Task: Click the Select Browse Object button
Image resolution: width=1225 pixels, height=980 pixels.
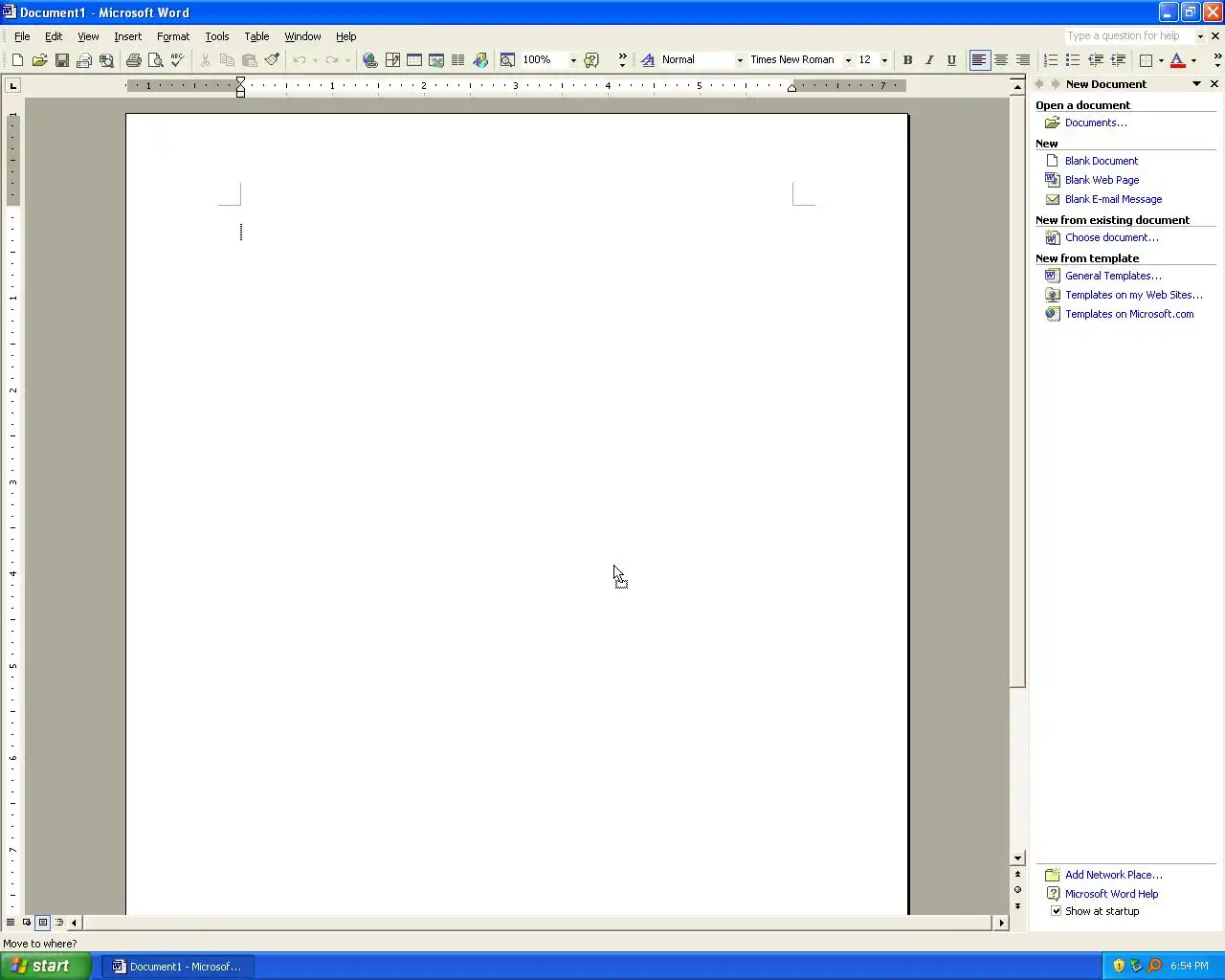Action: [1017, 890]
